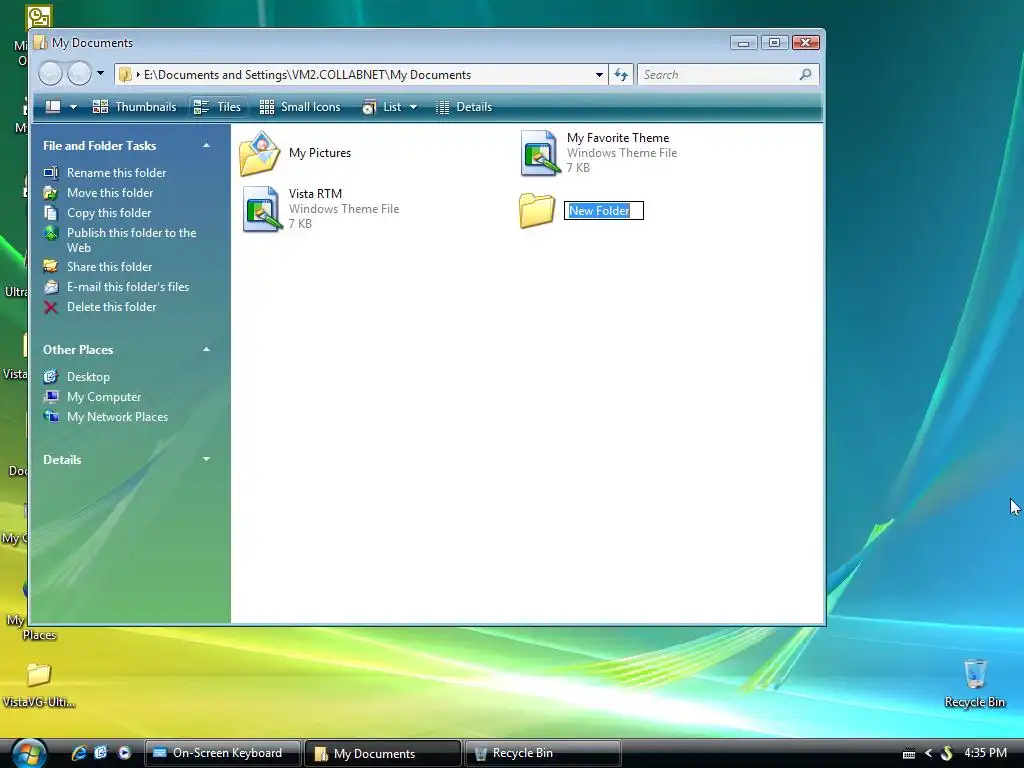Switch to On-Screen Keyboard taskbar button

pyautogui.click(x=222, y=753)
